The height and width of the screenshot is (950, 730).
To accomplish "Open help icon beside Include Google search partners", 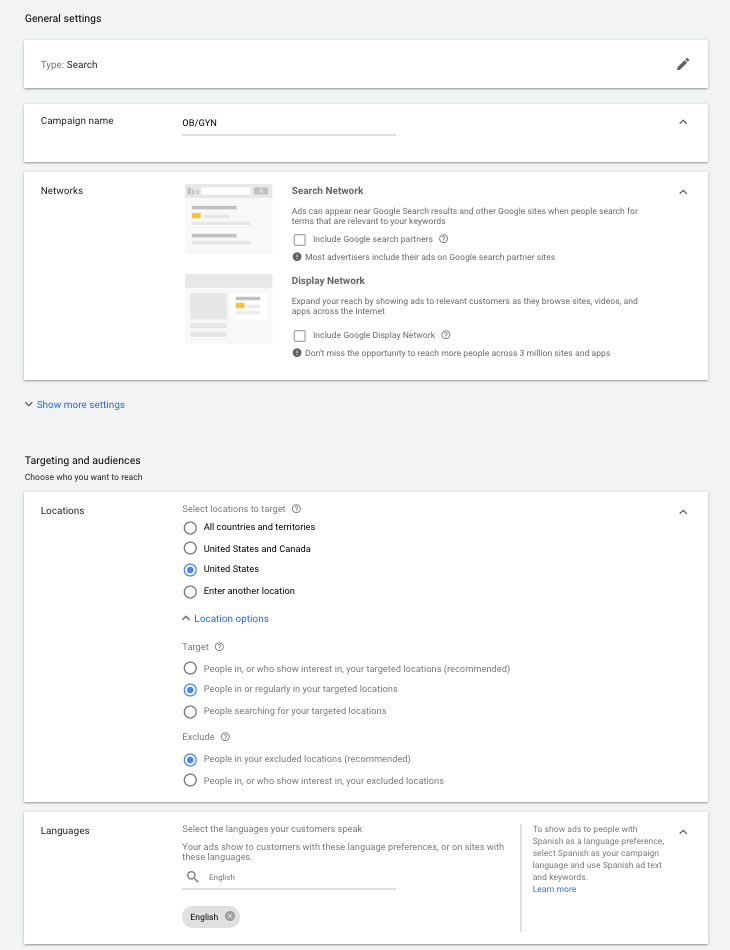I will pos(443,239).
